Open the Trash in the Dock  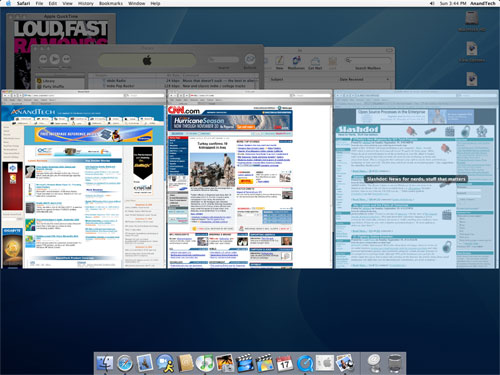click(x=395, y=364)
